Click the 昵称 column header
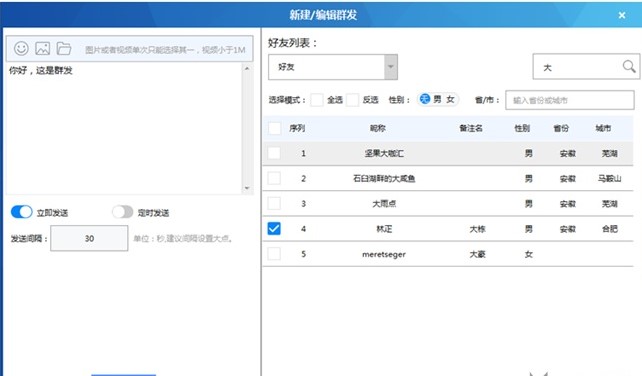Image resolution: width=642 pixels, height=376 pixels. click(378, 128)
